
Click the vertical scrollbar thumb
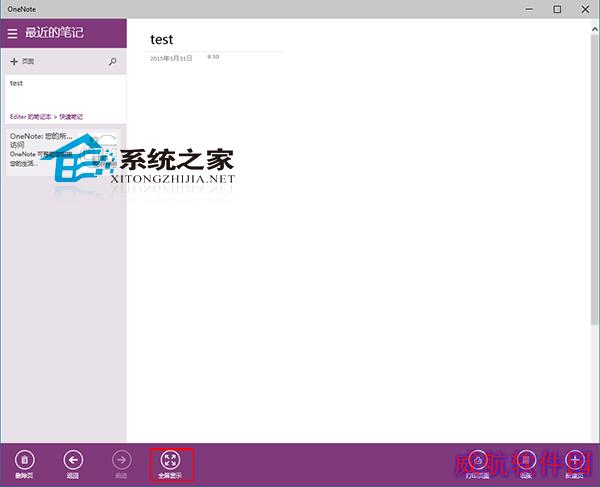coord(595,180)
